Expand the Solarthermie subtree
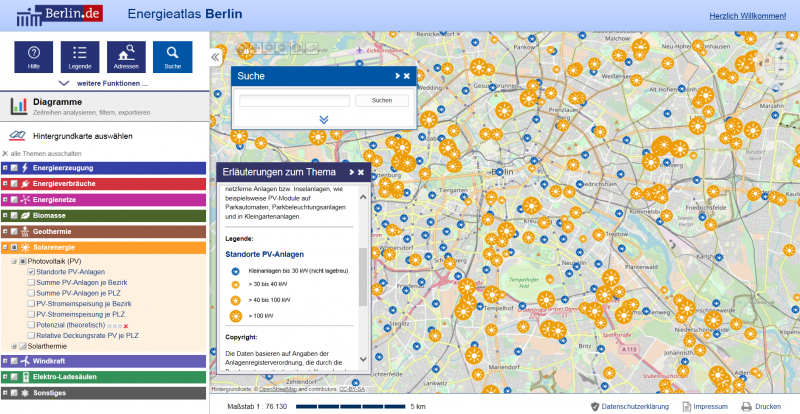 14,347
